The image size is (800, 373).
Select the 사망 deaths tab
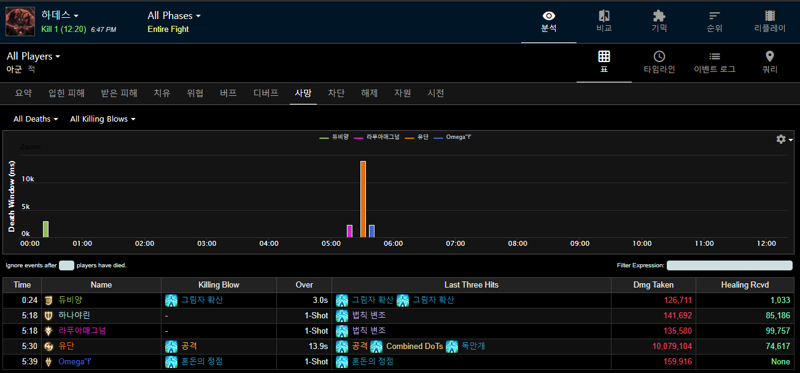[x=303, y=93]
